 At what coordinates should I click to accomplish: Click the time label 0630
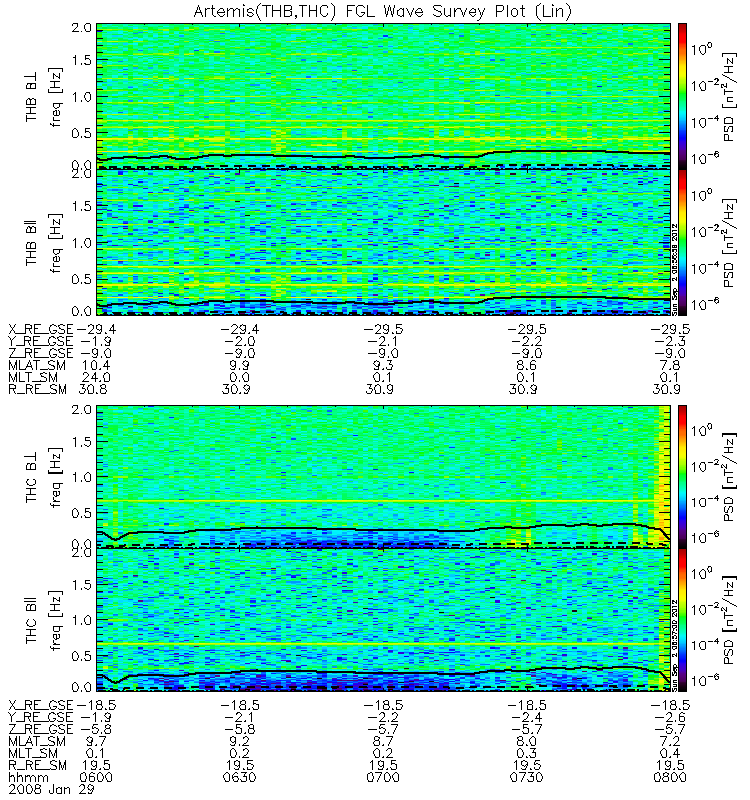239,778
